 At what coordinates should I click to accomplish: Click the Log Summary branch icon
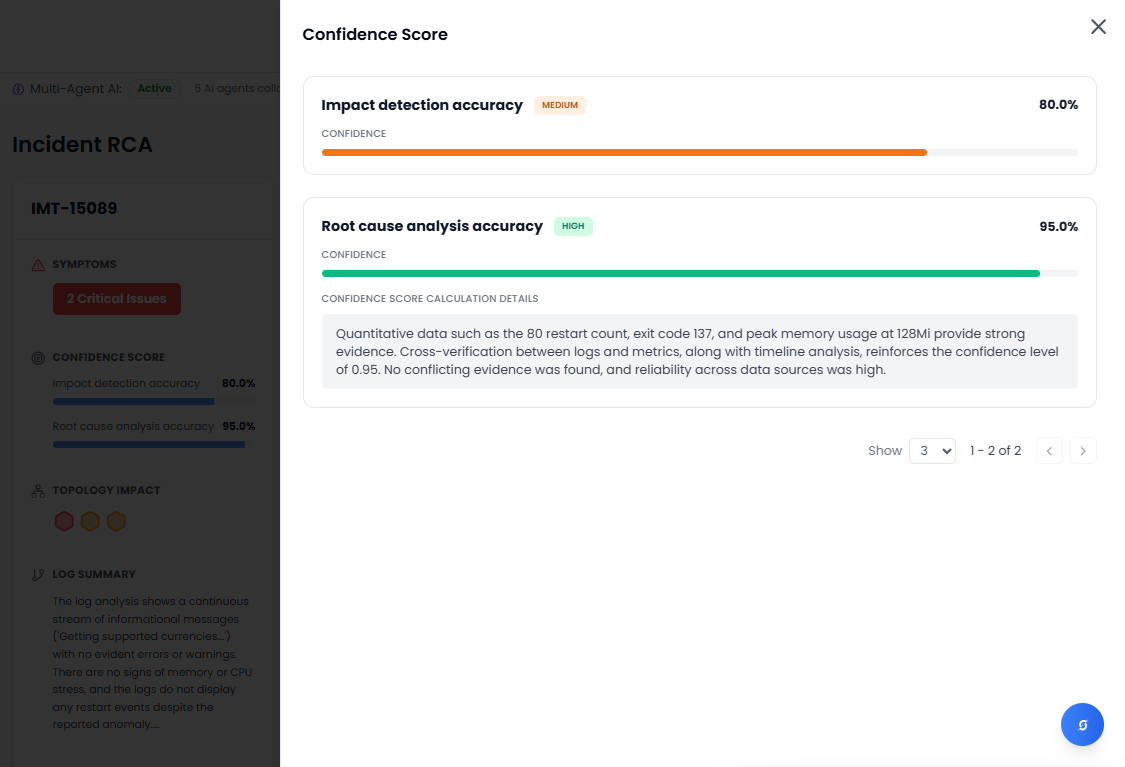tap(38, 575)
